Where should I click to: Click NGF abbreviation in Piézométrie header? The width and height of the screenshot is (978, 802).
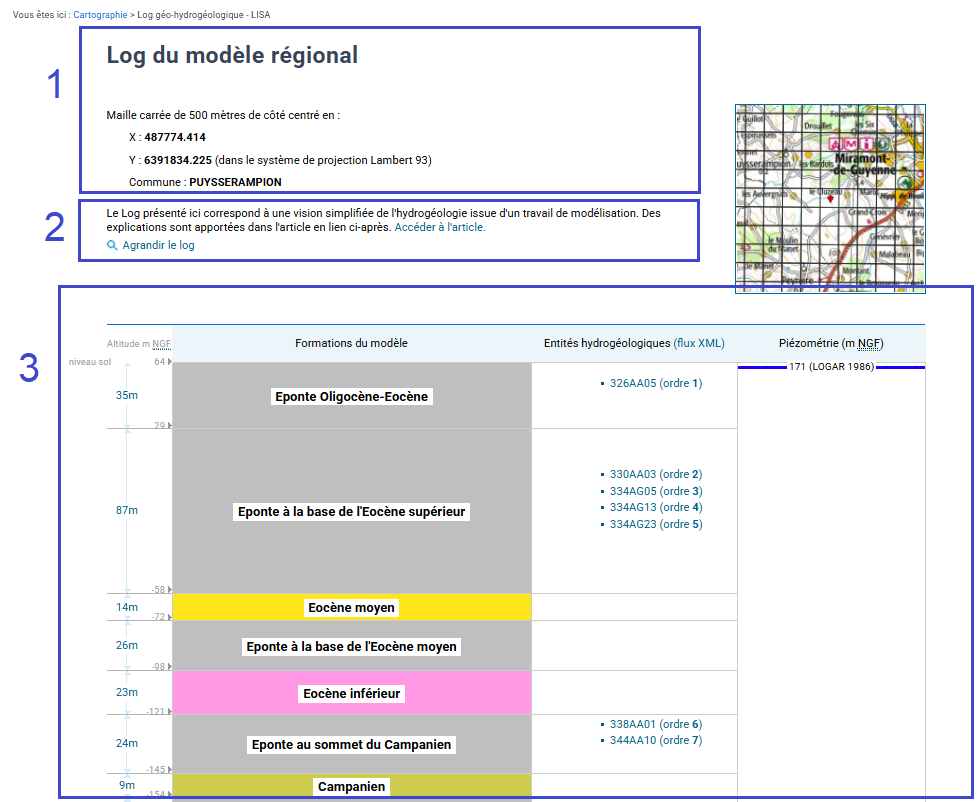click(x=869, y=343)
